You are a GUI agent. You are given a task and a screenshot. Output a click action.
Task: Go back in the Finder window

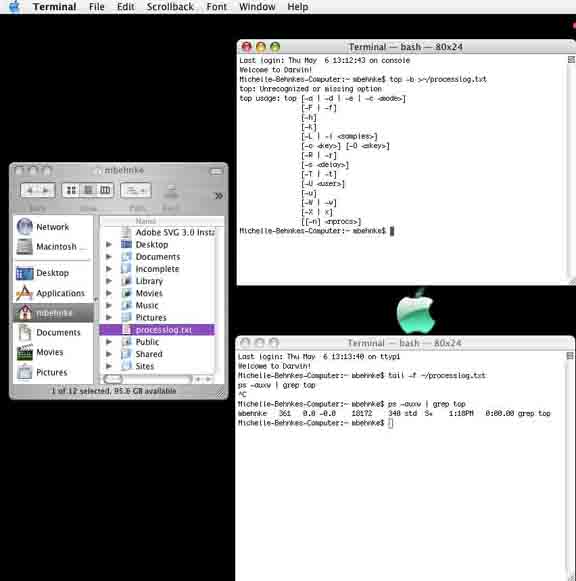(x=30, y=190)
